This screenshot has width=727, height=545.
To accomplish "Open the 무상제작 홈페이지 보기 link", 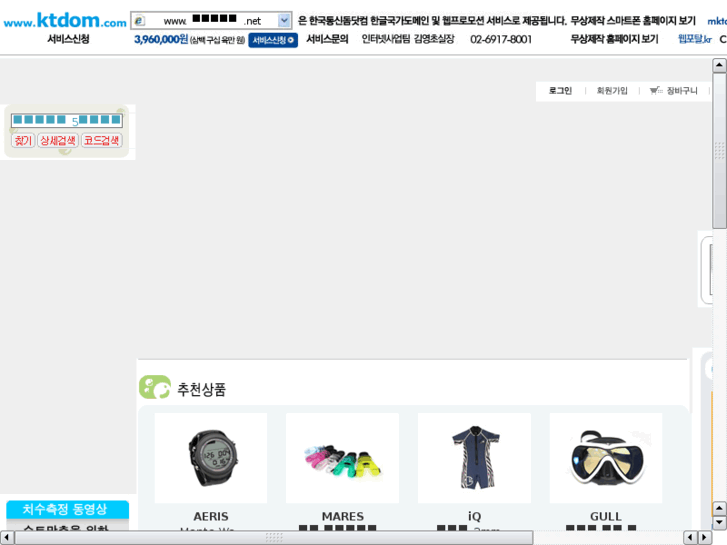I will coord(614,39).
